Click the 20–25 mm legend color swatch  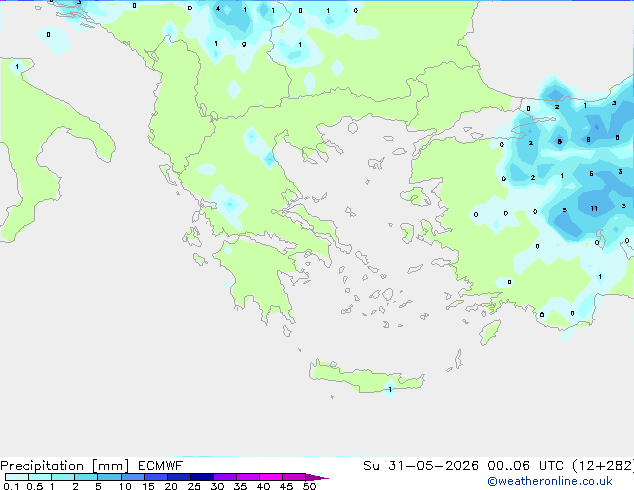(x=179, y=477)
